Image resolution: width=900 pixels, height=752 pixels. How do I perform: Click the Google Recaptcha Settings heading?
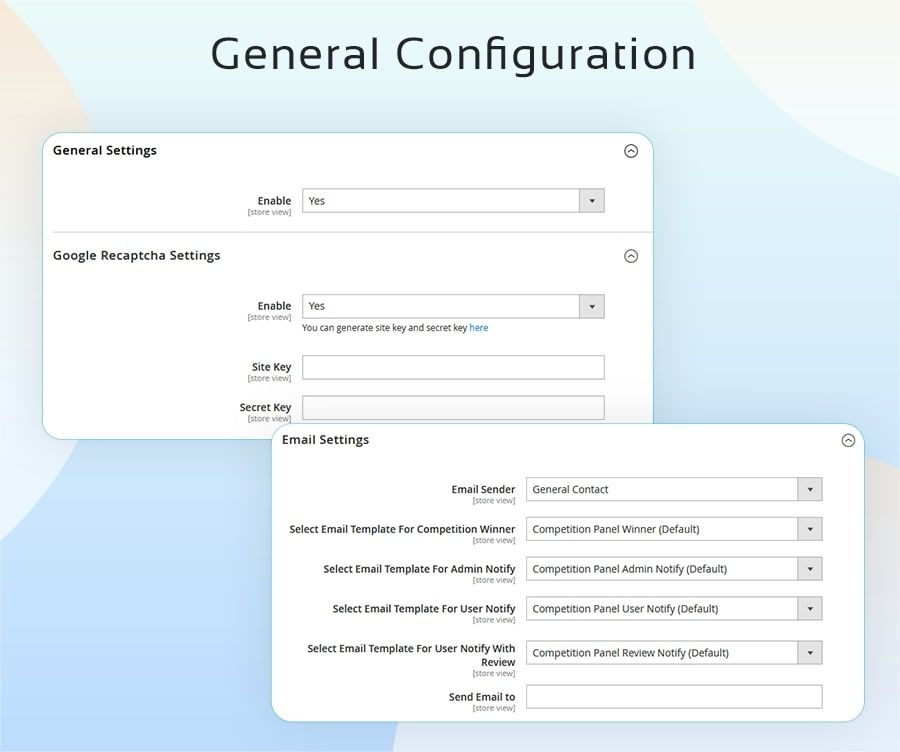[x=137, y=256]
